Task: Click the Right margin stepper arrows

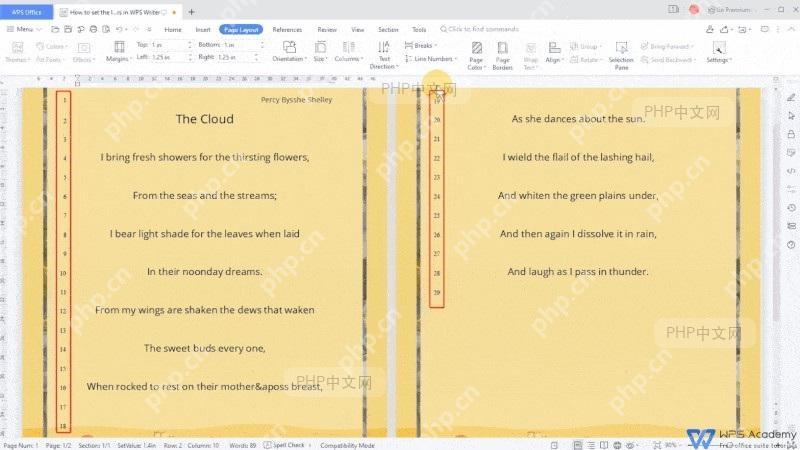Action: coord(257,57)
